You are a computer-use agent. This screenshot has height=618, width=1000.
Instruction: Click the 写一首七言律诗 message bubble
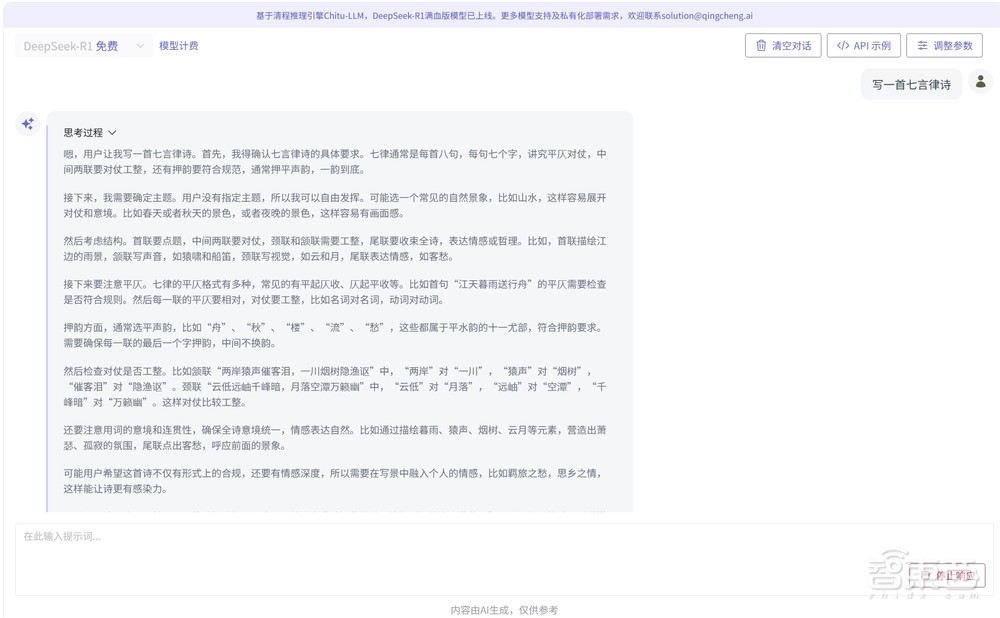click(x=911, y=83)
